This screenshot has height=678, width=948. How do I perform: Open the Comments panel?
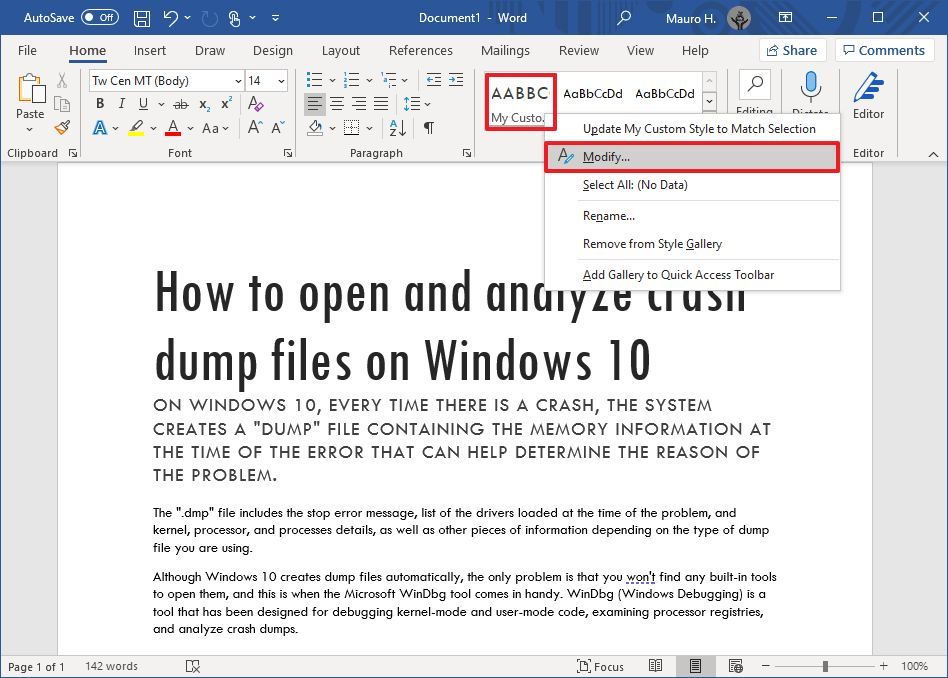883,50
